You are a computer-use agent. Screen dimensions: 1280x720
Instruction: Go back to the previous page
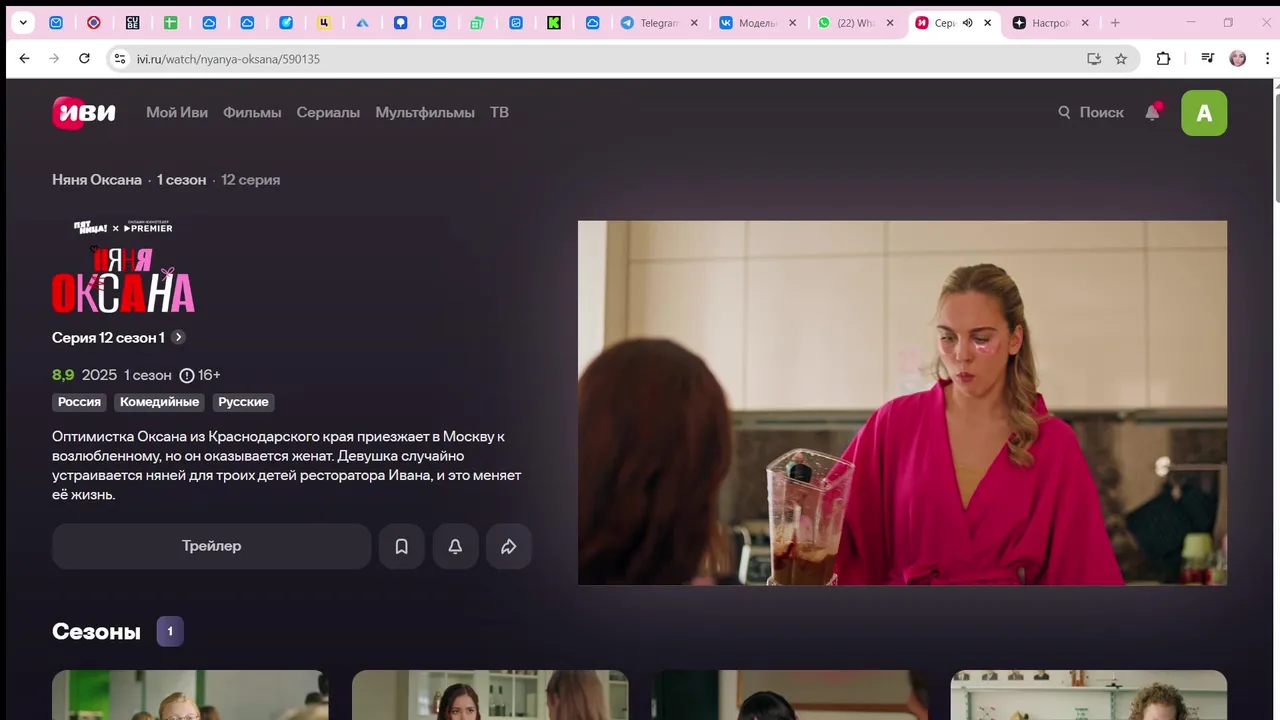click(24, 59)
